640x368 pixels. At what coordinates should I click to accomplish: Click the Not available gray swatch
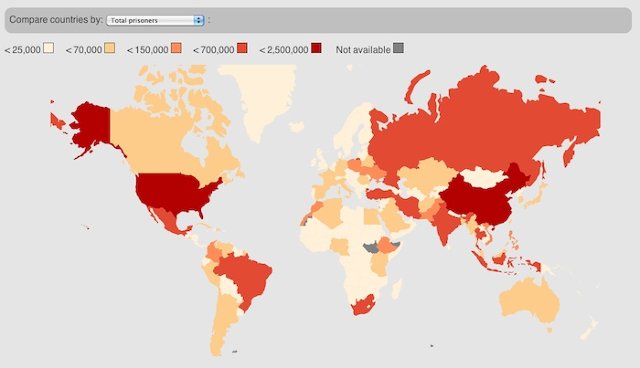[398, 48]
